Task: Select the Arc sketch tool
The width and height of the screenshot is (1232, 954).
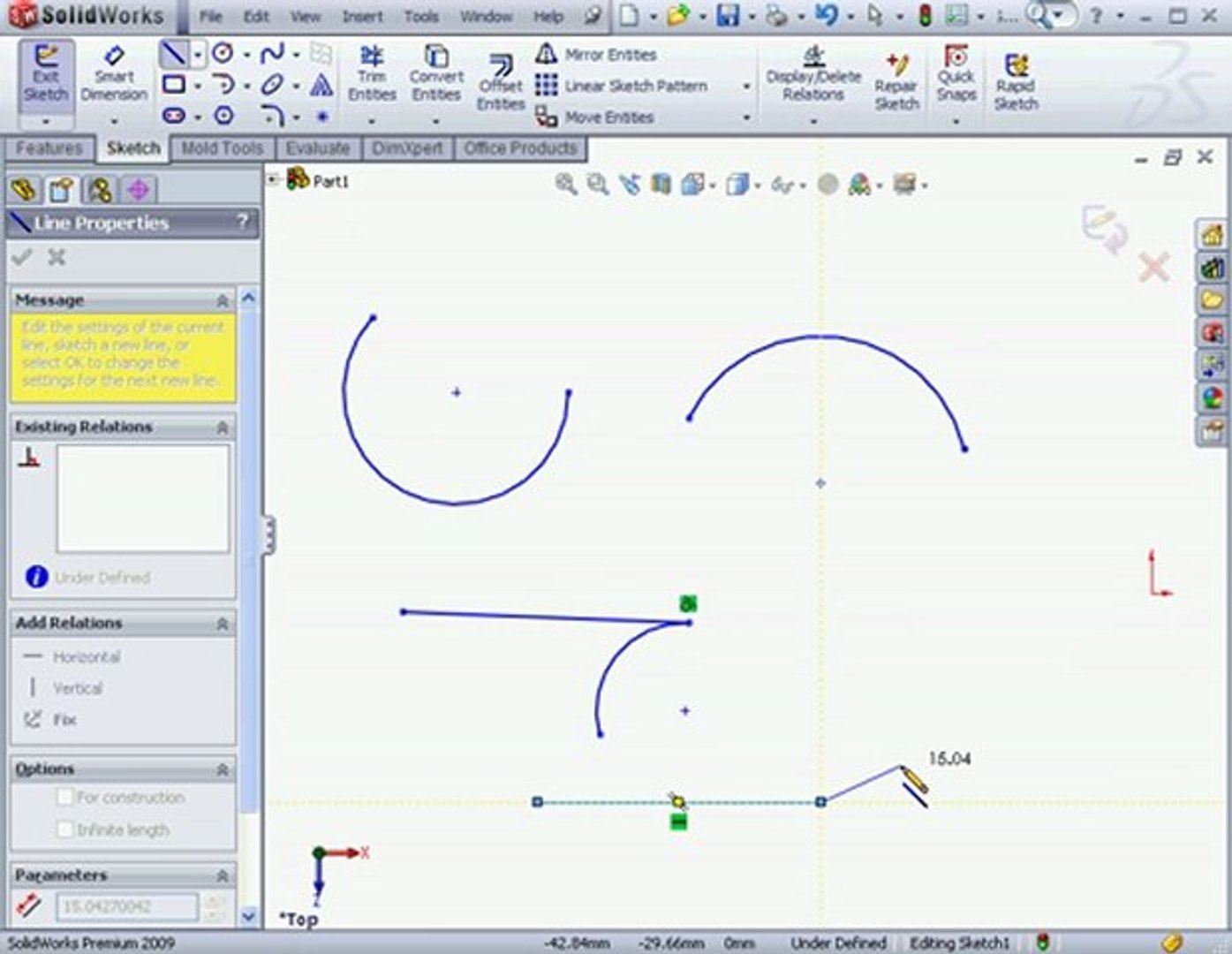Action: pyautogui.click(x=223, y=85)
